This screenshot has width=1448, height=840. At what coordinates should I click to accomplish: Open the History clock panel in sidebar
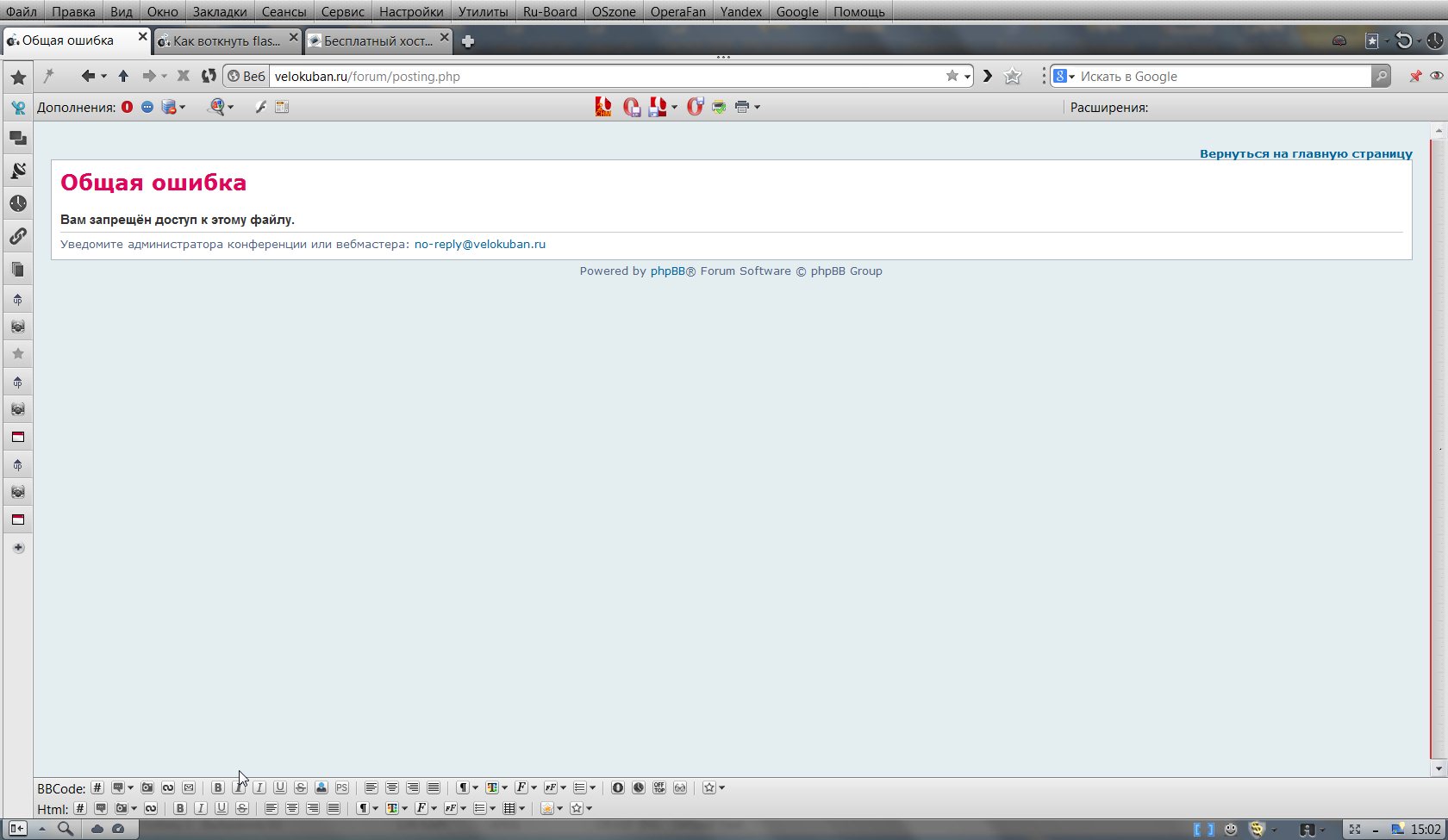pos(18,203)
